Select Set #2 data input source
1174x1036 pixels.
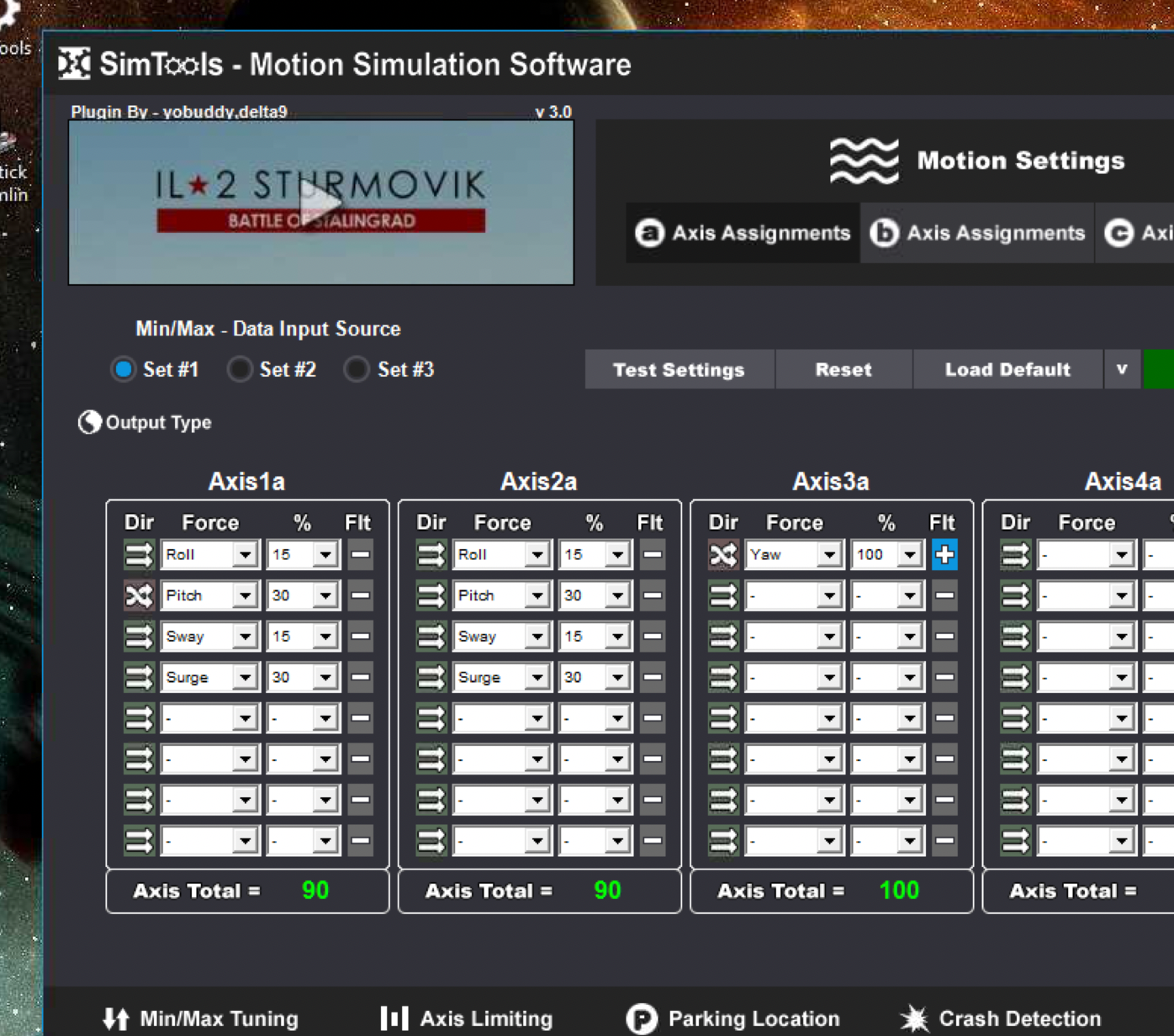240,369
